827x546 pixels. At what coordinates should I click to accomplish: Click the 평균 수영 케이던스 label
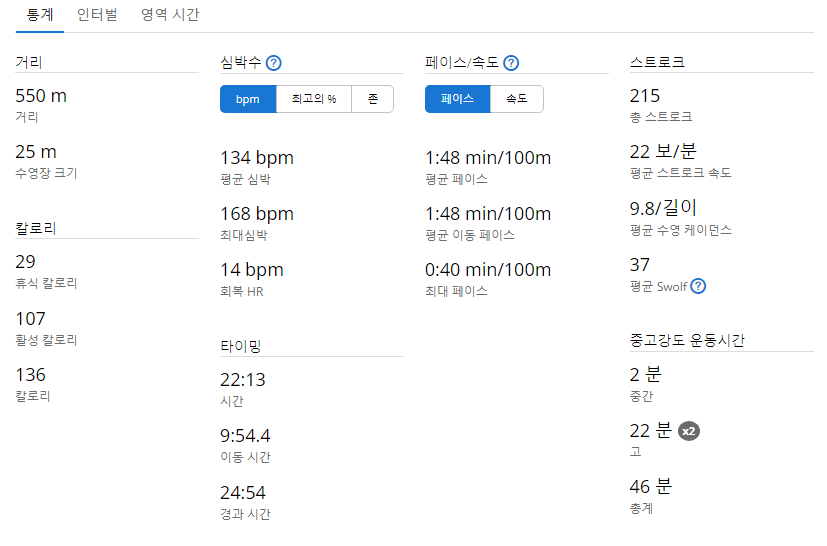[x=681, y=230]
